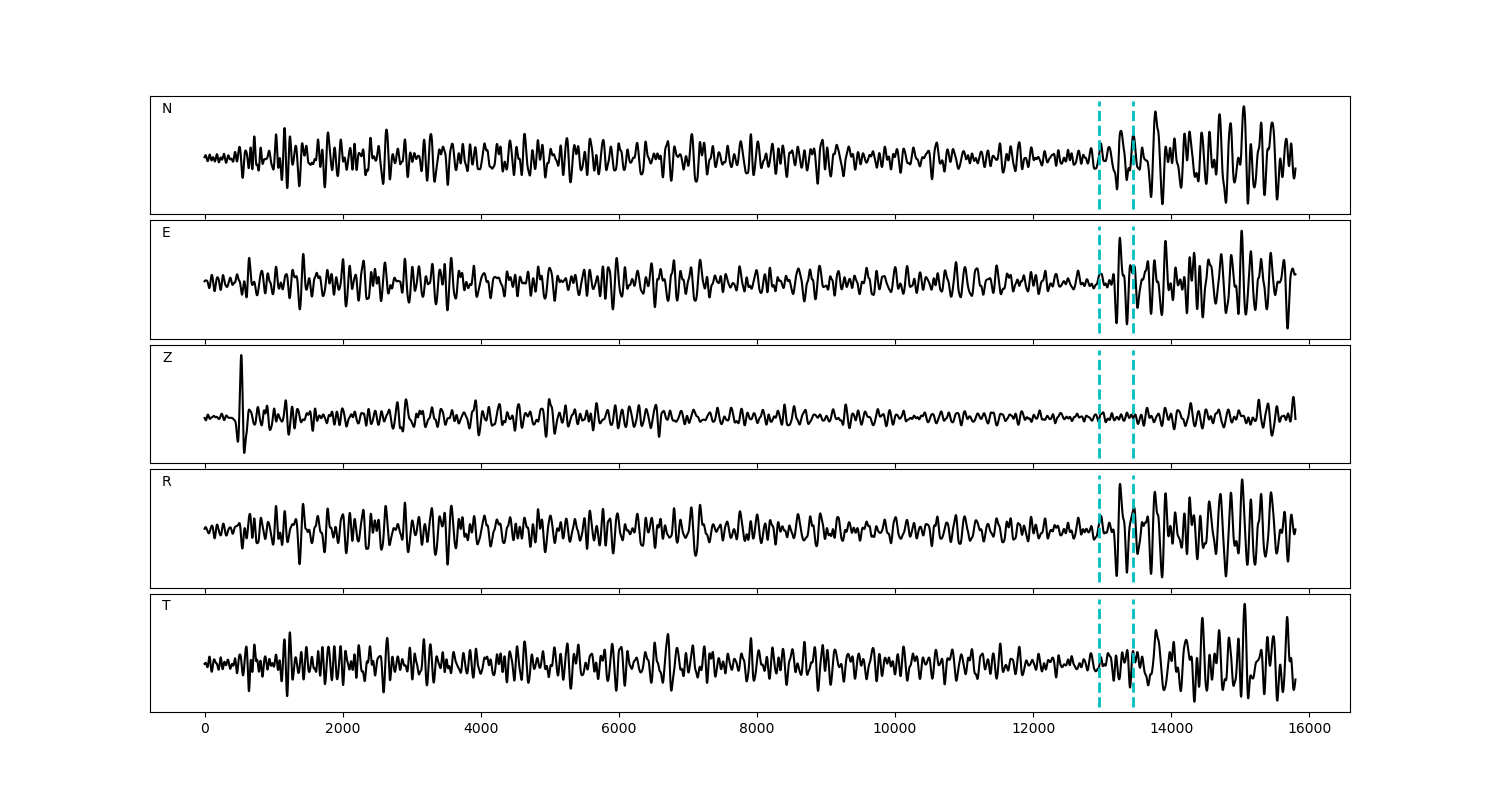Click the N label in the top panel
Viewport: 1500px width, 800px height.
[167, 109]
